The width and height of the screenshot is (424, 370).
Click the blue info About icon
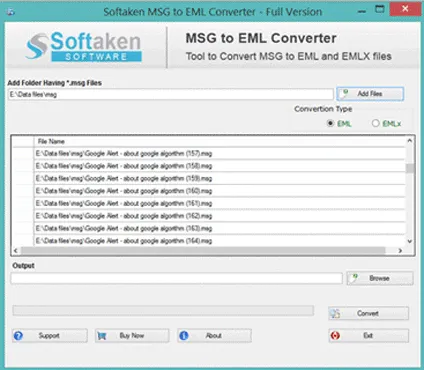(184, 336)
